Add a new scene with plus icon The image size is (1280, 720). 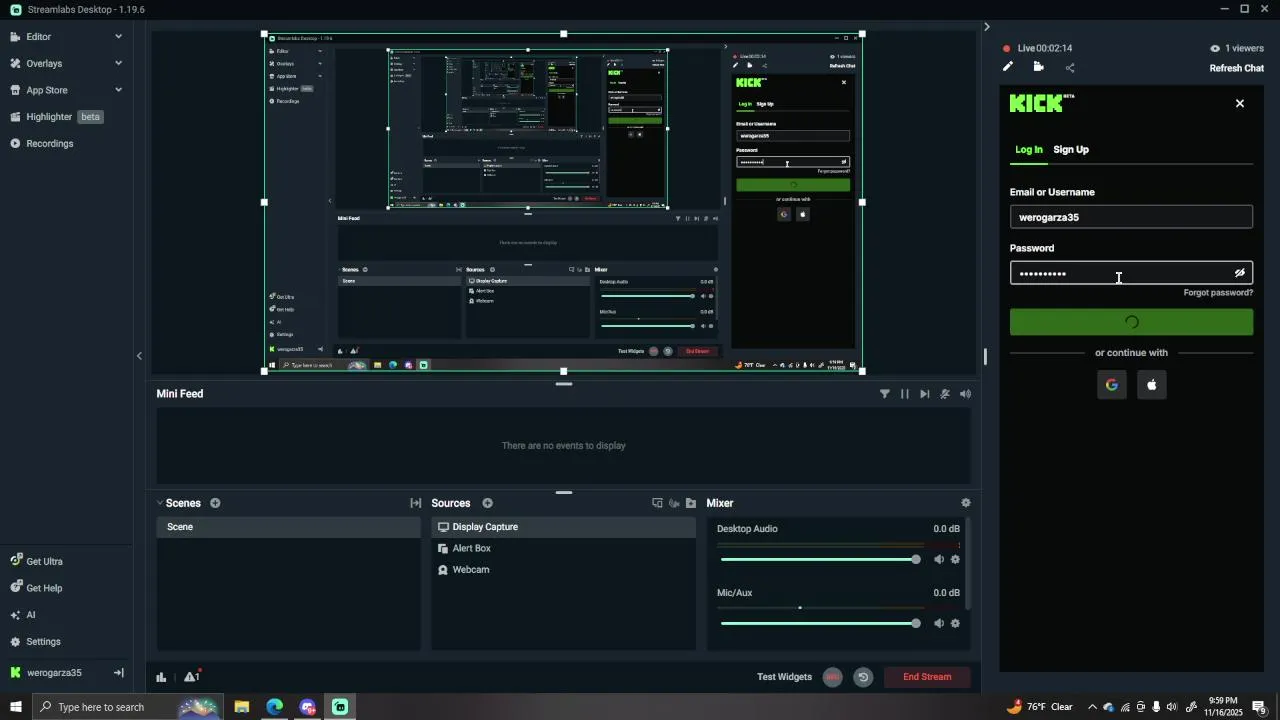(x=215, y=503)
